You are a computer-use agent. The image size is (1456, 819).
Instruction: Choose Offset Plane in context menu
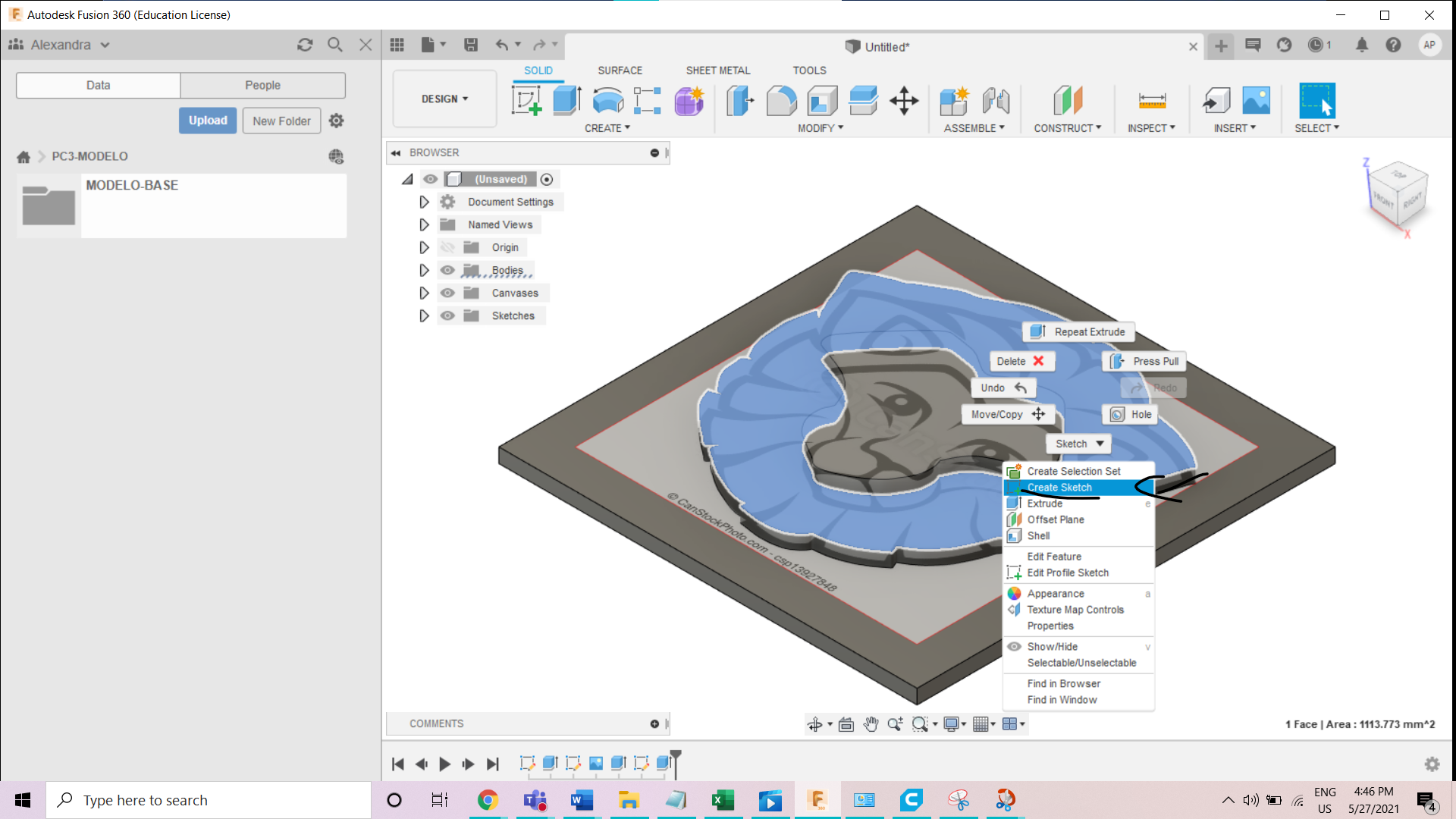coord(1078,519)
